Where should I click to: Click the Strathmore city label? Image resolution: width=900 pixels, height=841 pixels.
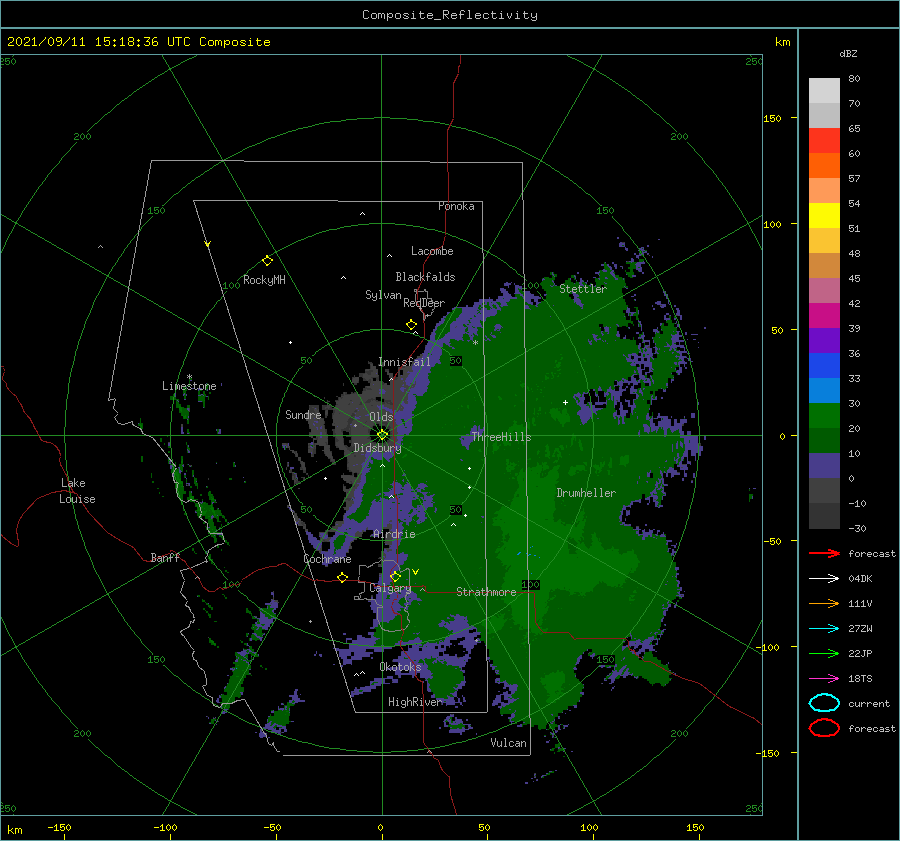point(486,592)
